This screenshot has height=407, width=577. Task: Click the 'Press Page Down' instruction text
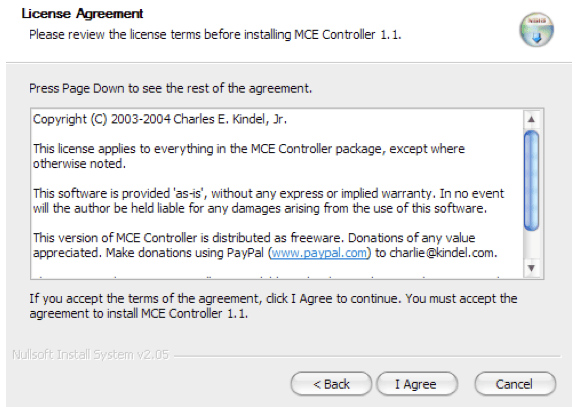coord(170,89)
